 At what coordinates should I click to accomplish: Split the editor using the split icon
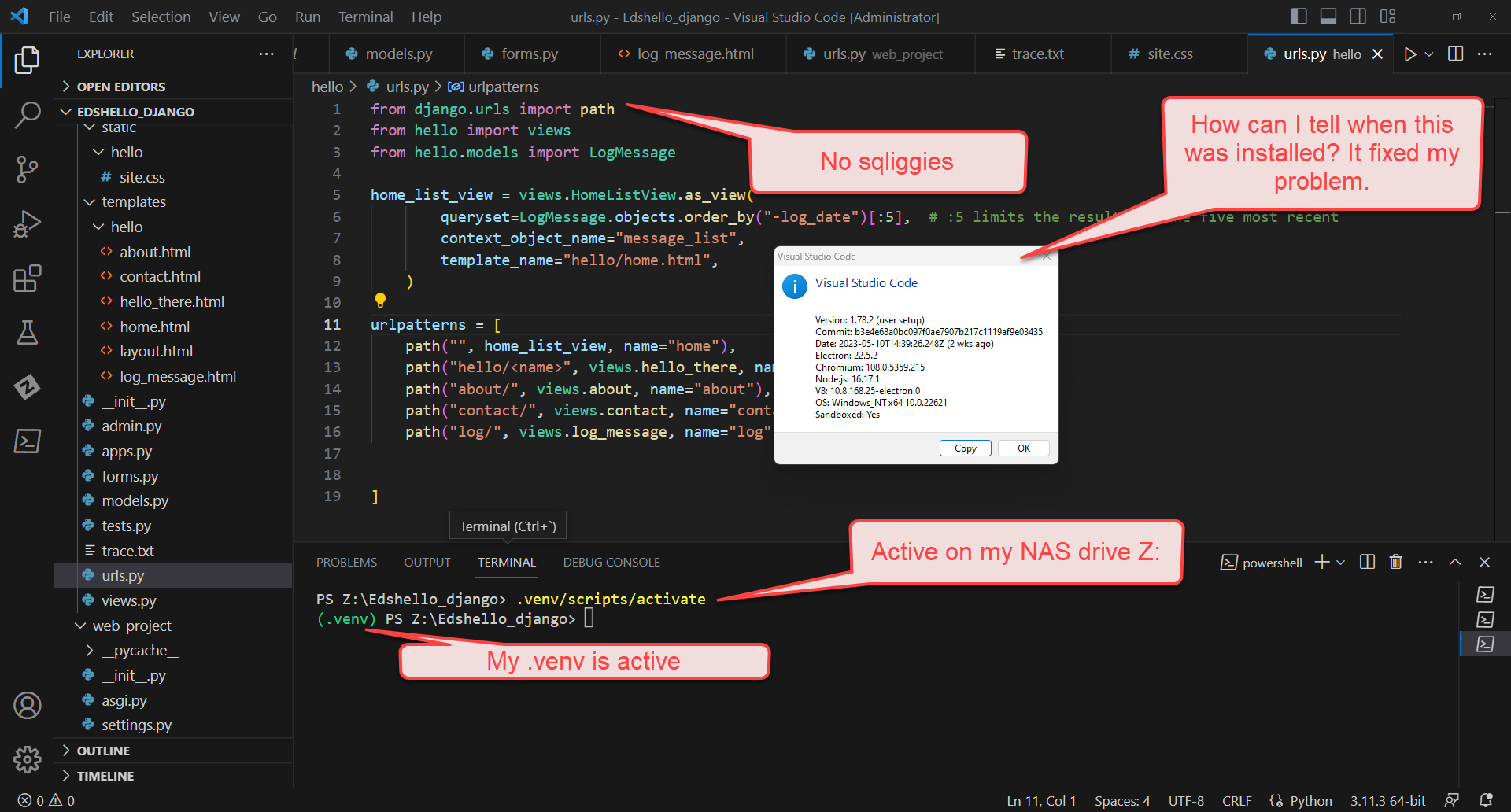1454,54
